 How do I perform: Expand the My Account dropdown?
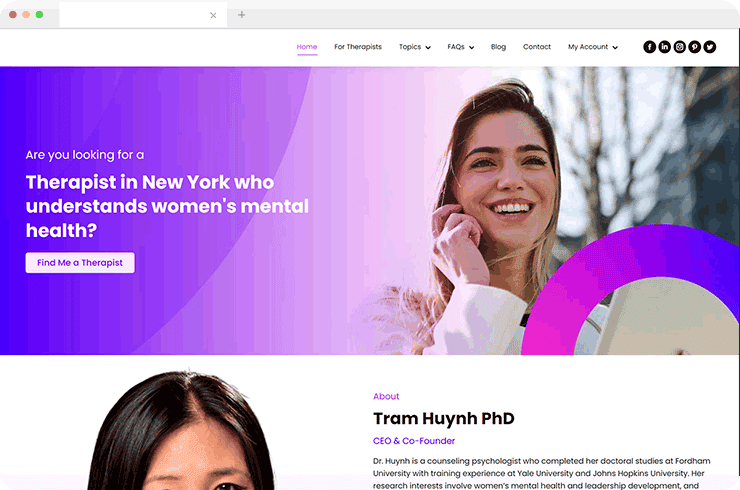point(592,47)
